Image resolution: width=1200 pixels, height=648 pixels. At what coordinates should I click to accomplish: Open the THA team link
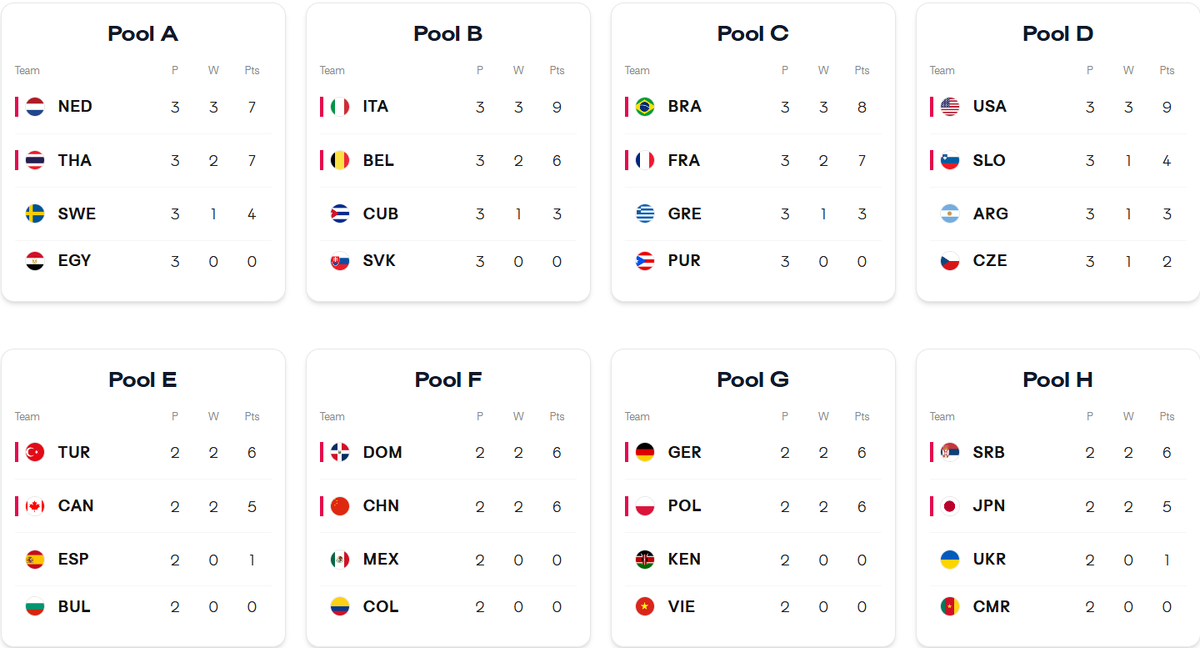74,160
